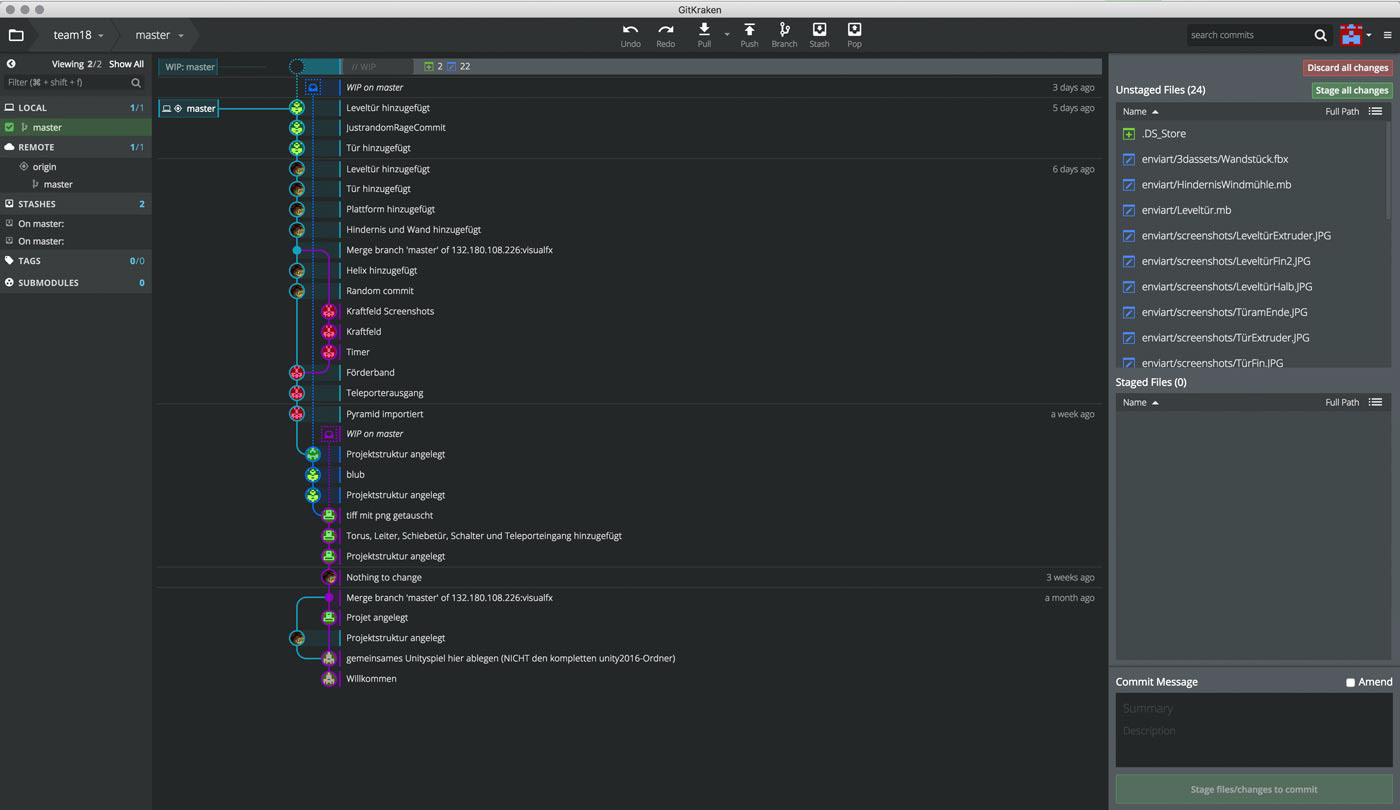This screenshot has height=810, width=1400.
Task: Click the filter magnifier icon in the sidebar
Action: coord(137,83)
